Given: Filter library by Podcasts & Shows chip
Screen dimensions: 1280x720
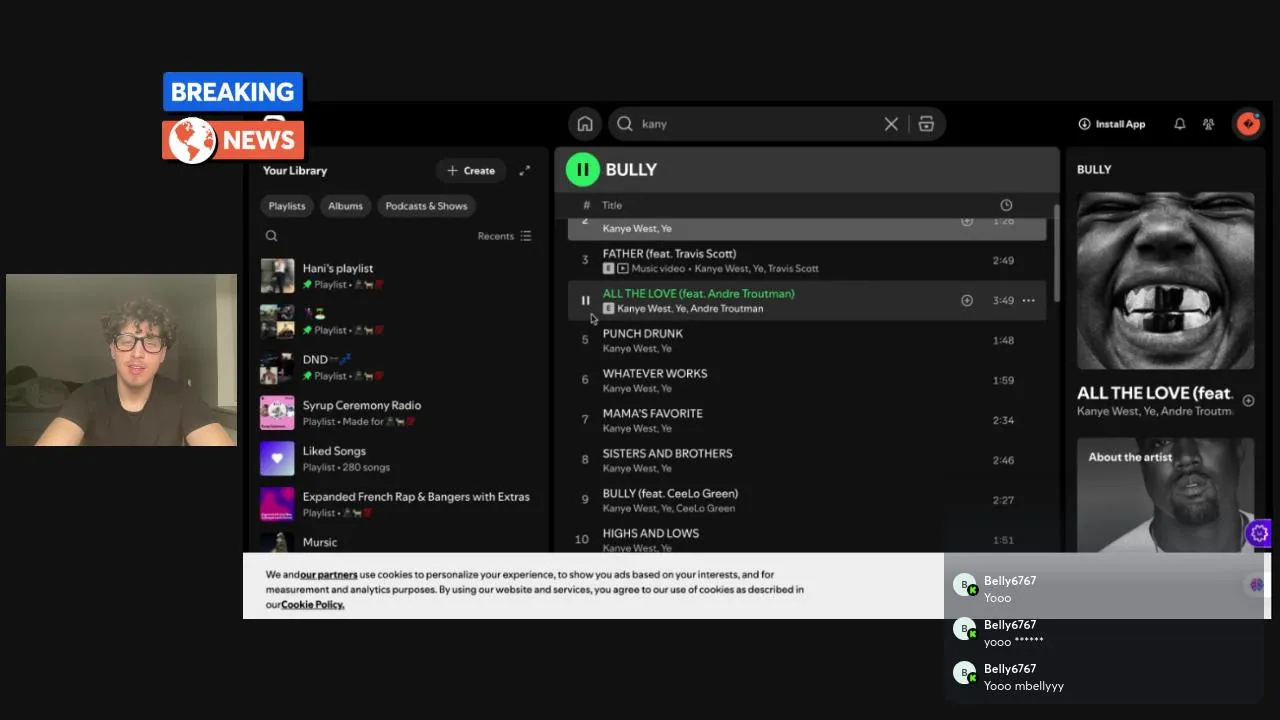Looking at the screenshot, I should [427, 206].
